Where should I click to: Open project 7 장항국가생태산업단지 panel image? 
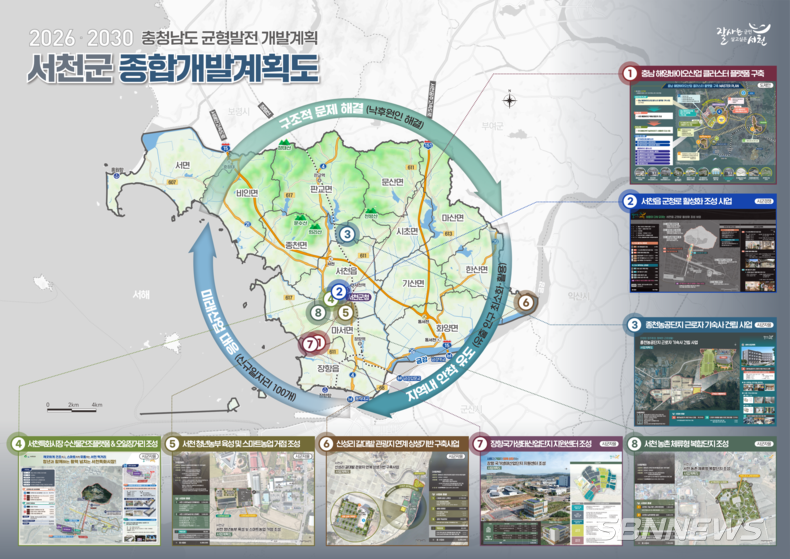[x=549, y=489]
